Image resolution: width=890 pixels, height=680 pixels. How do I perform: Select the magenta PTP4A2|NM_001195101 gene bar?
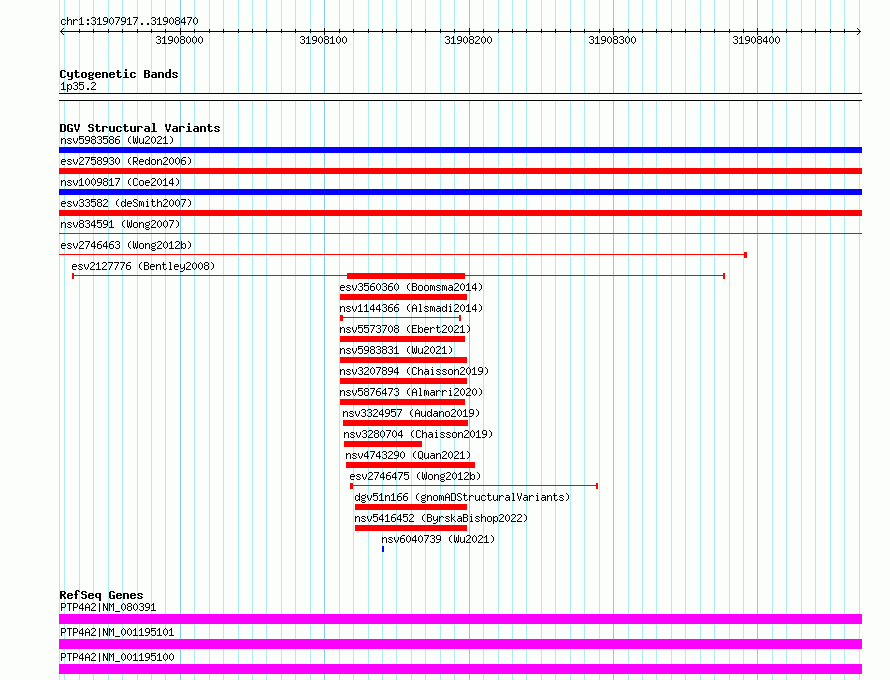point(460,644)
